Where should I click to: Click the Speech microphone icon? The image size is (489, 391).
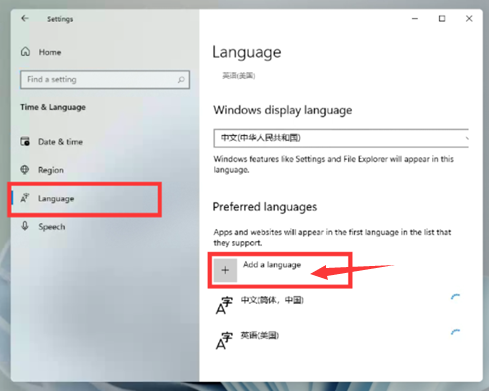coord(25,226)
